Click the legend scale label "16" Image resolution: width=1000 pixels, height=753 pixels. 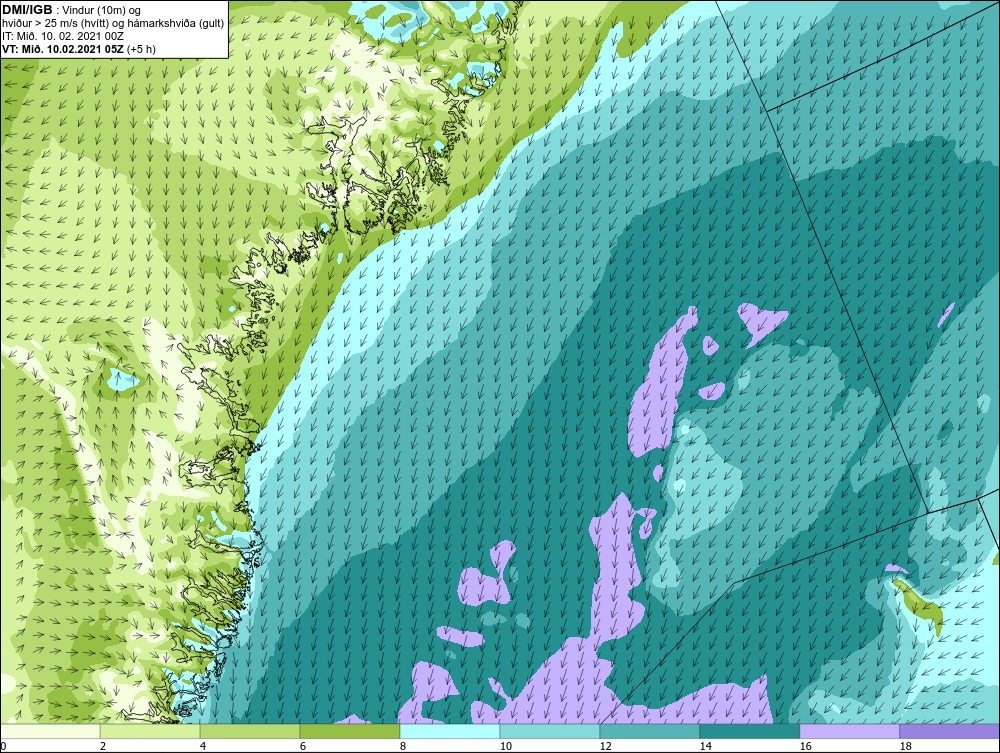click(x=805, y=746)
